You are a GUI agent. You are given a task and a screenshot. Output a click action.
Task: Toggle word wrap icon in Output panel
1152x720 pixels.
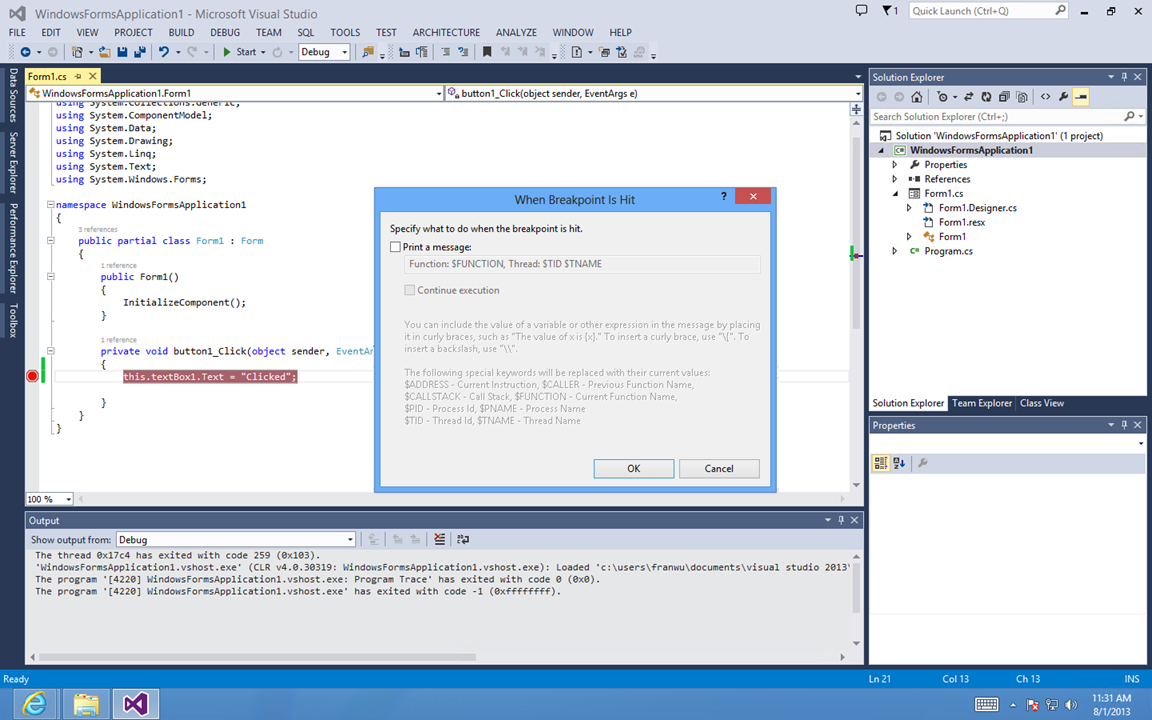point(463,539)
